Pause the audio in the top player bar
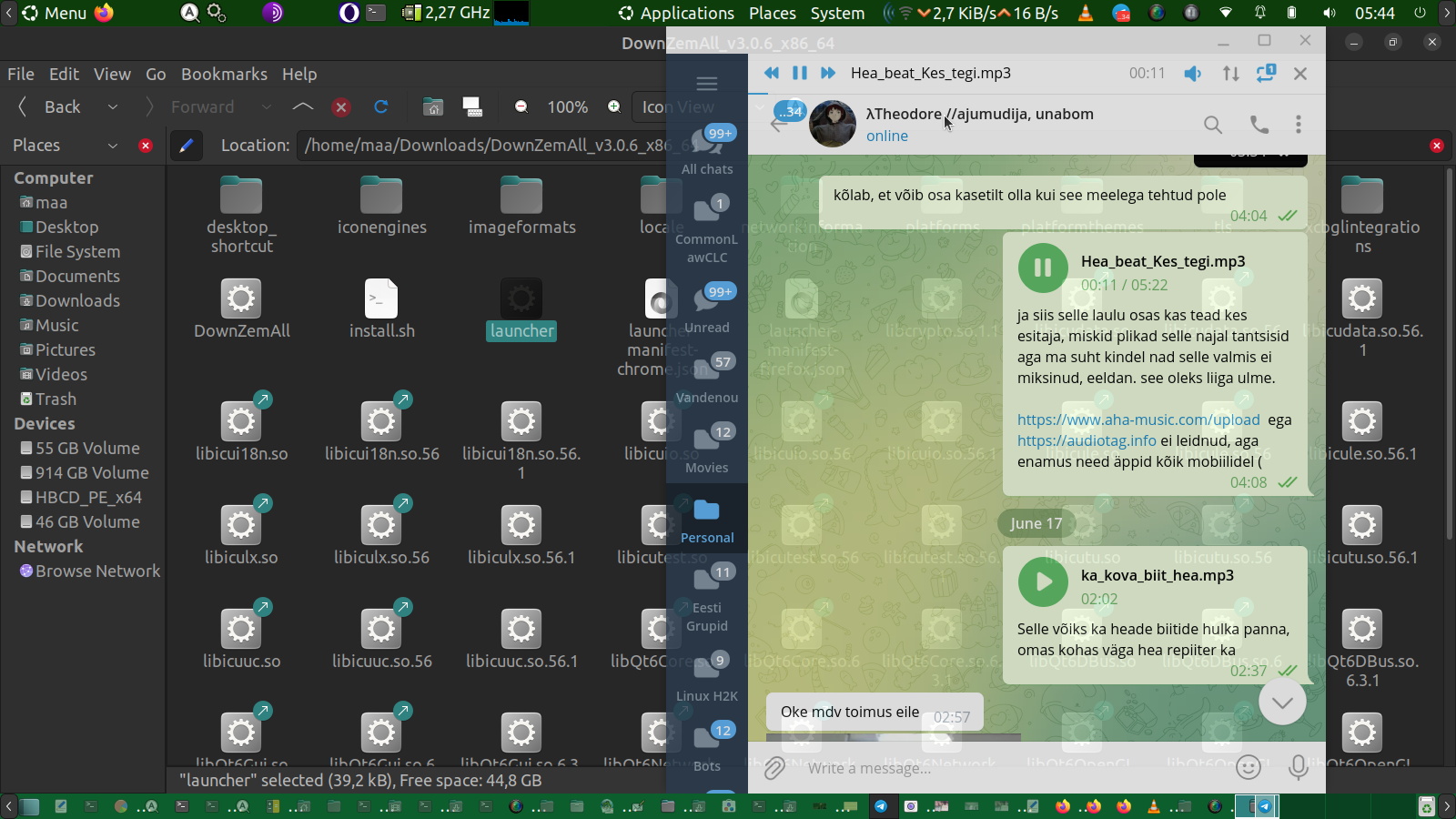The height and width of the screenshot is (819, 1456). coord(799,73)
